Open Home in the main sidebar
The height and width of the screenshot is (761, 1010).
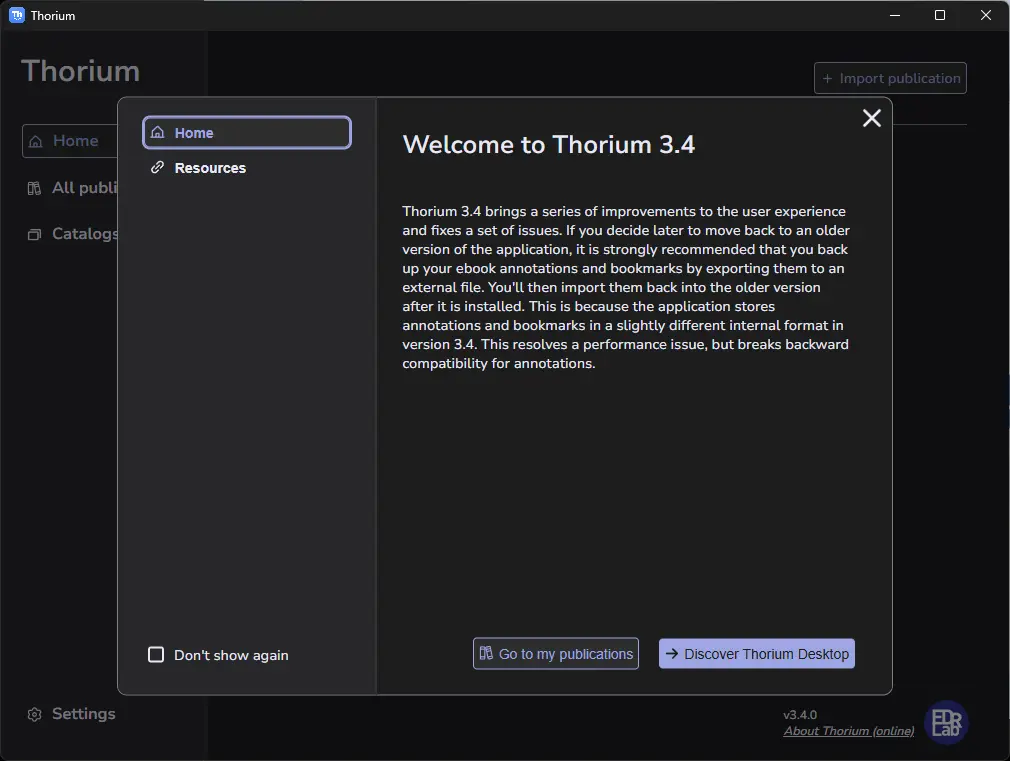(70, 140)
